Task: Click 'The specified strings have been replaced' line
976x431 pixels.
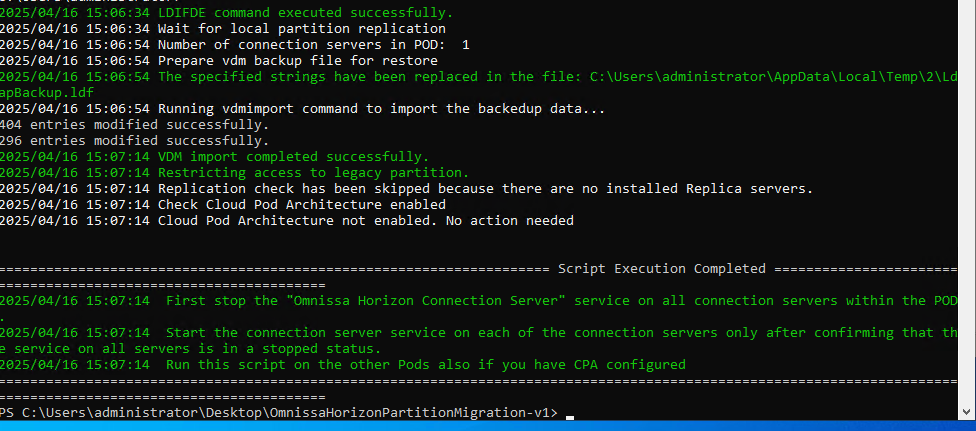Action: click(479, 77)
